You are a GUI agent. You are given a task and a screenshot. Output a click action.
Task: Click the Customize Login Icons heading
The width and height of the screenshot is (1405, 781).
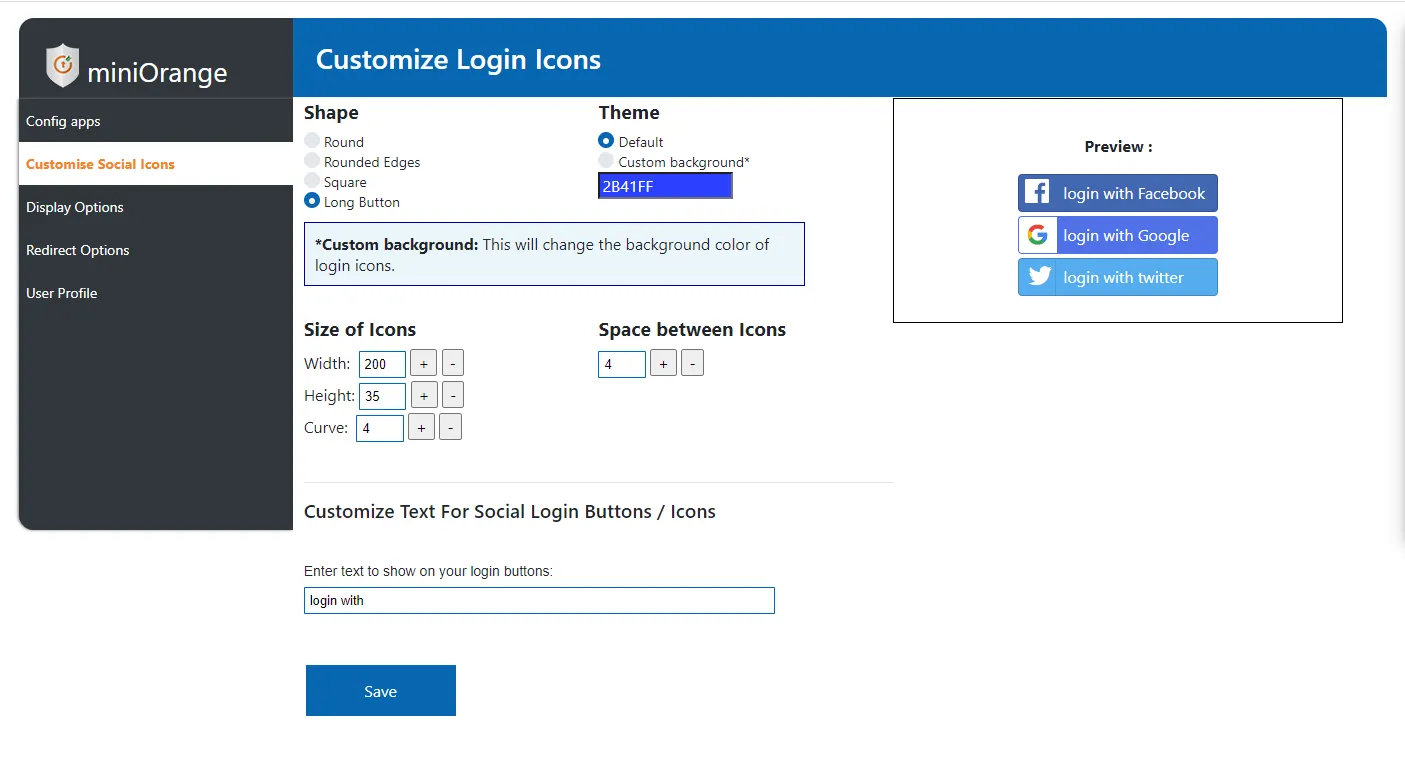(458, 59)
